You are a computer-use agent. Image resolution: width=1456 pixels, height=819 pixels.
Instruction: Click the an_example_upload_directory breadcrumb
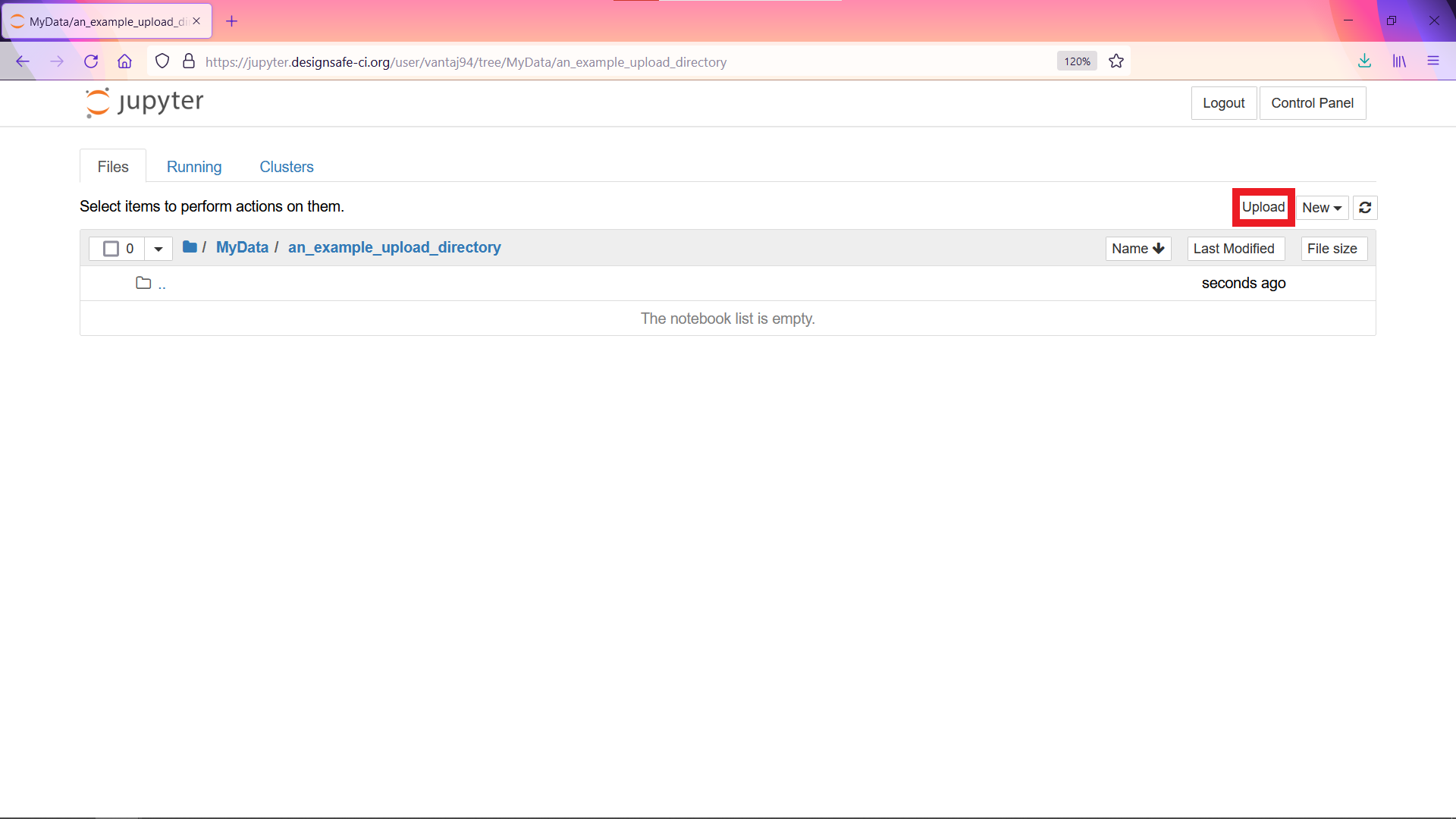pyautogui.click(x=394, y=247)
